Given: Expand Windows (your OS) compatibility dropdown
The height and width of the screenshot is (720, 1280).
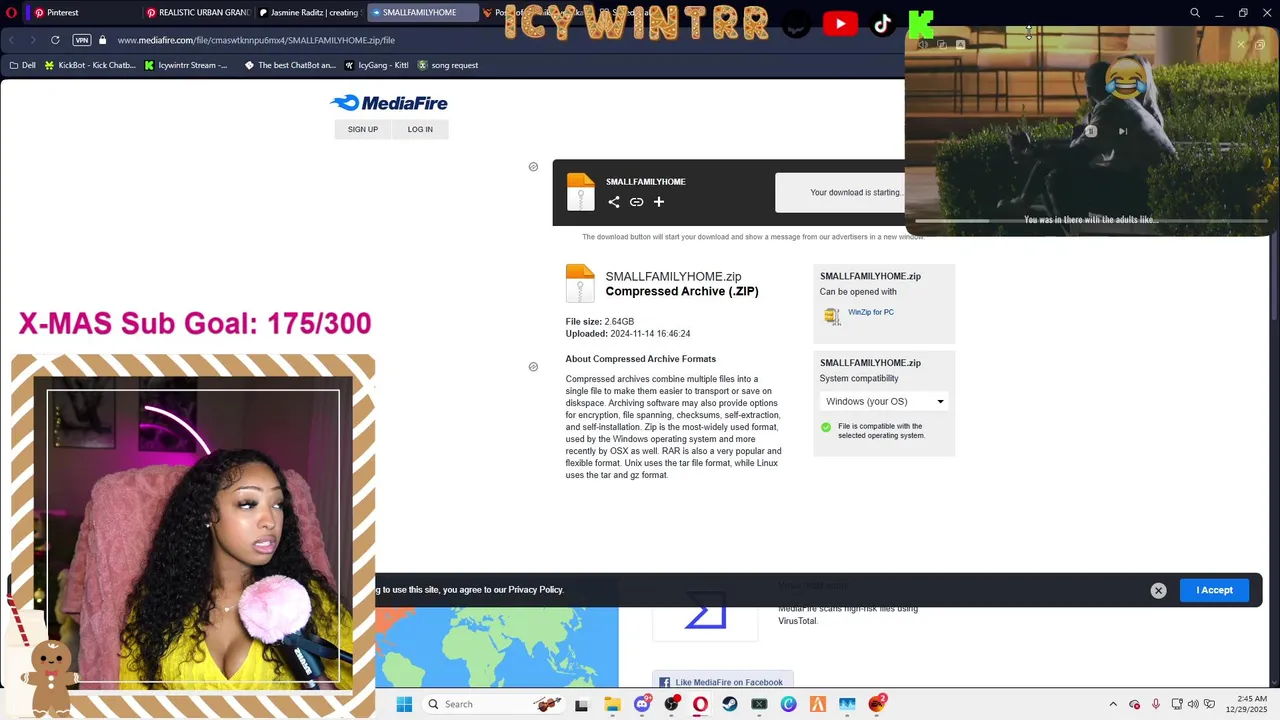Looking at the screenshot, I should coord(884,401).
